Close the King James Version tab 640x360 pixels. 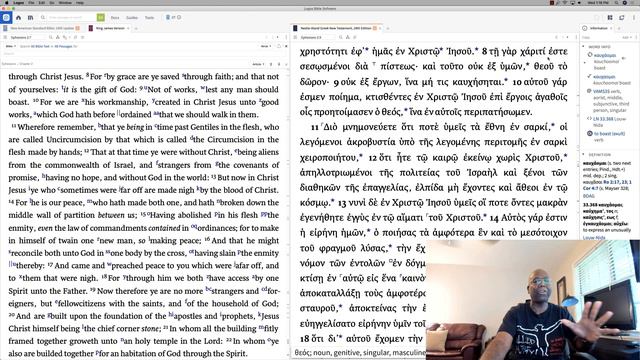[x=129, y=28]
